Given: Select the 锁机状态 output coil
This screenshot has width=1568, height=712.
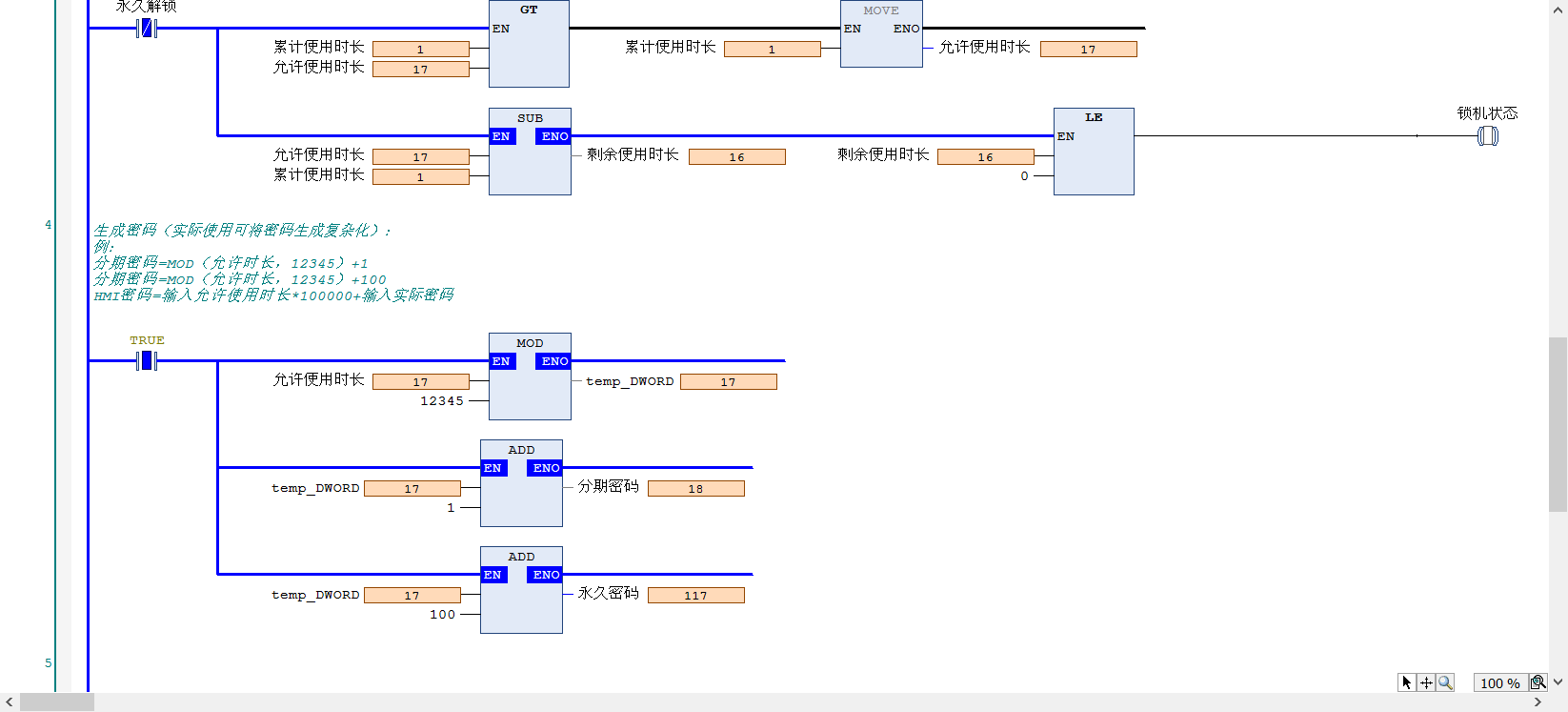Looking at the screenshot, I should tap(1487, 136).
